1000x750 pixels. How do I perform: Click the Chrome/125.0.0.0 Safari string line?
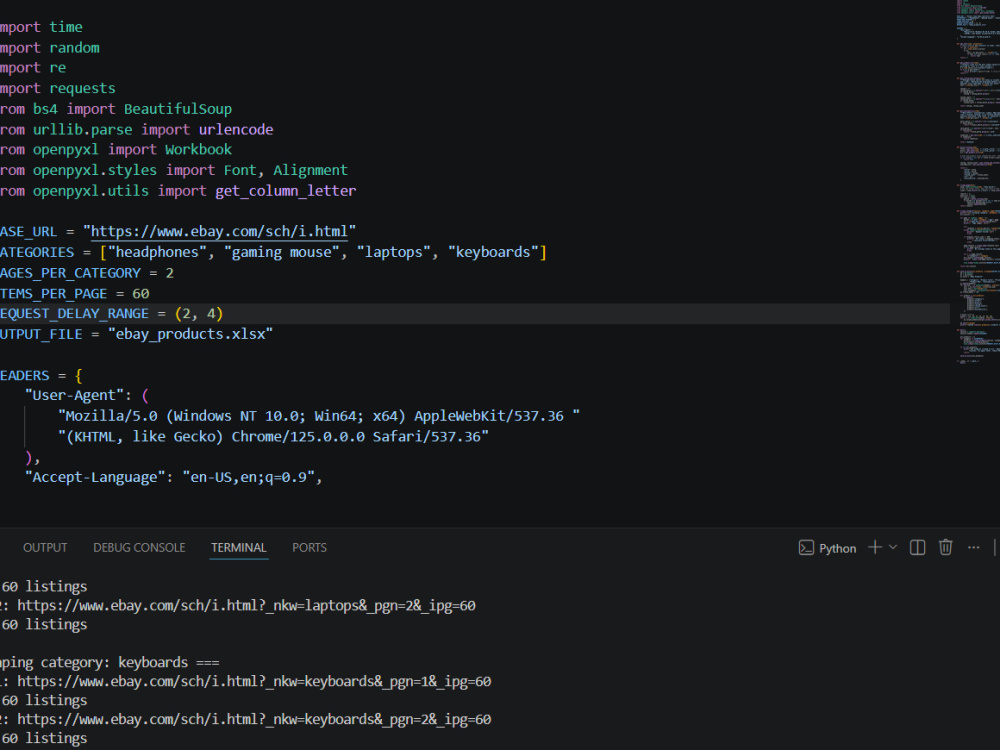(x=274, y=437)
